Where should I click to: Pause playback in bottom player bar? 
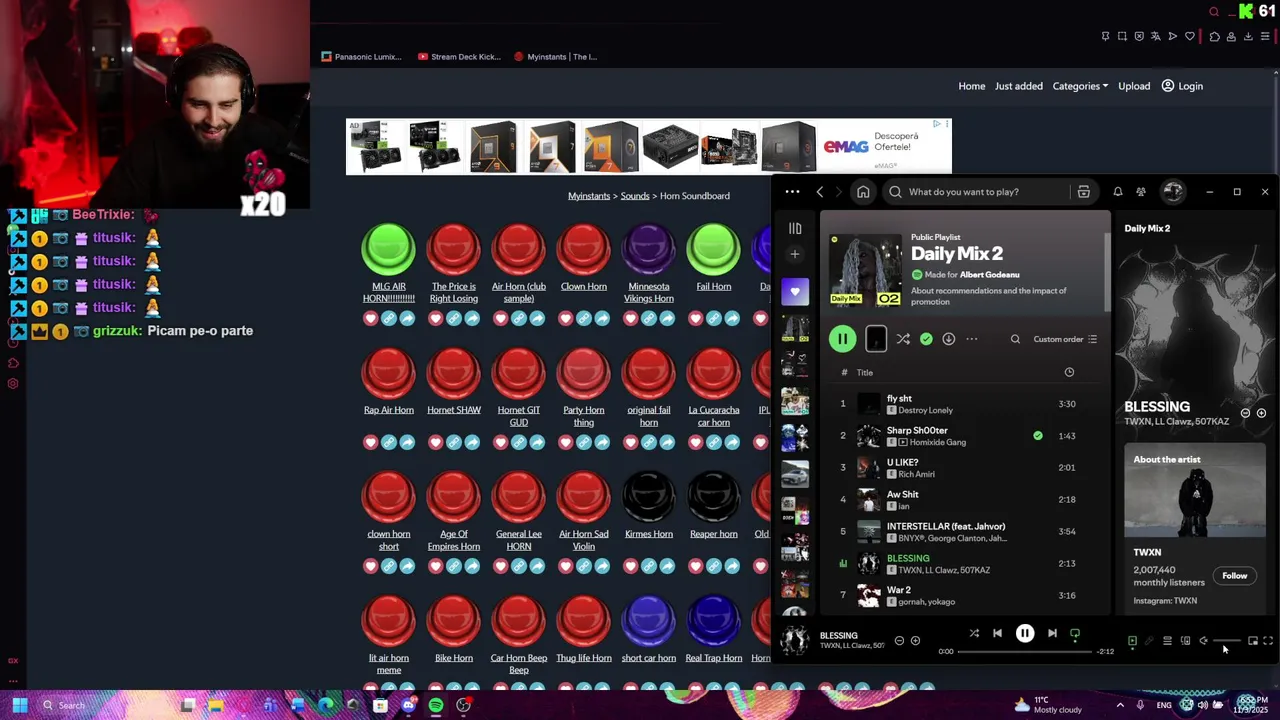tap(1025, 633)
